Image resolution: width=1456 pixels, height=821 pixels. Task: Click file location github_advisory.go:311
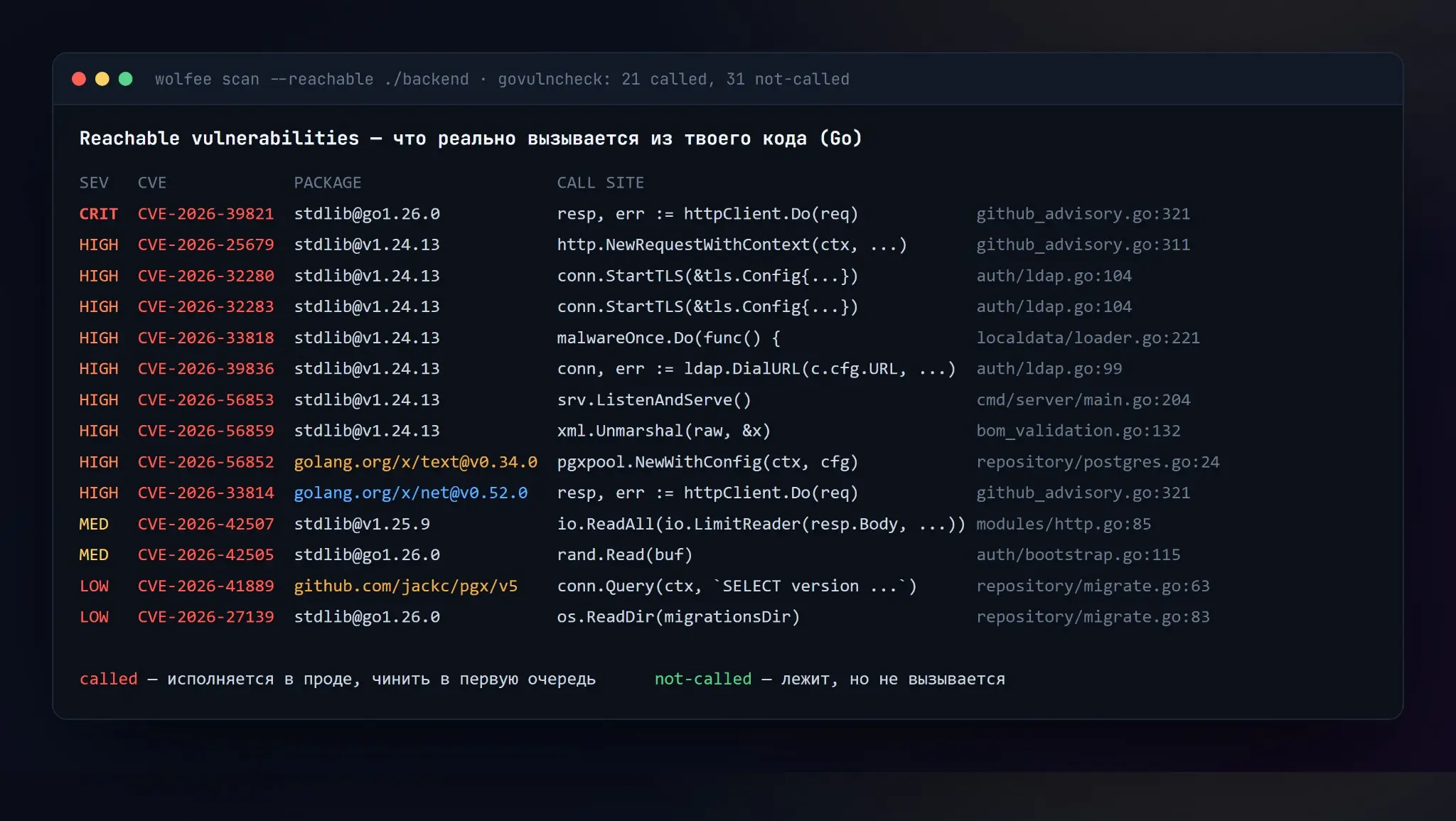tap(1083, 245)
